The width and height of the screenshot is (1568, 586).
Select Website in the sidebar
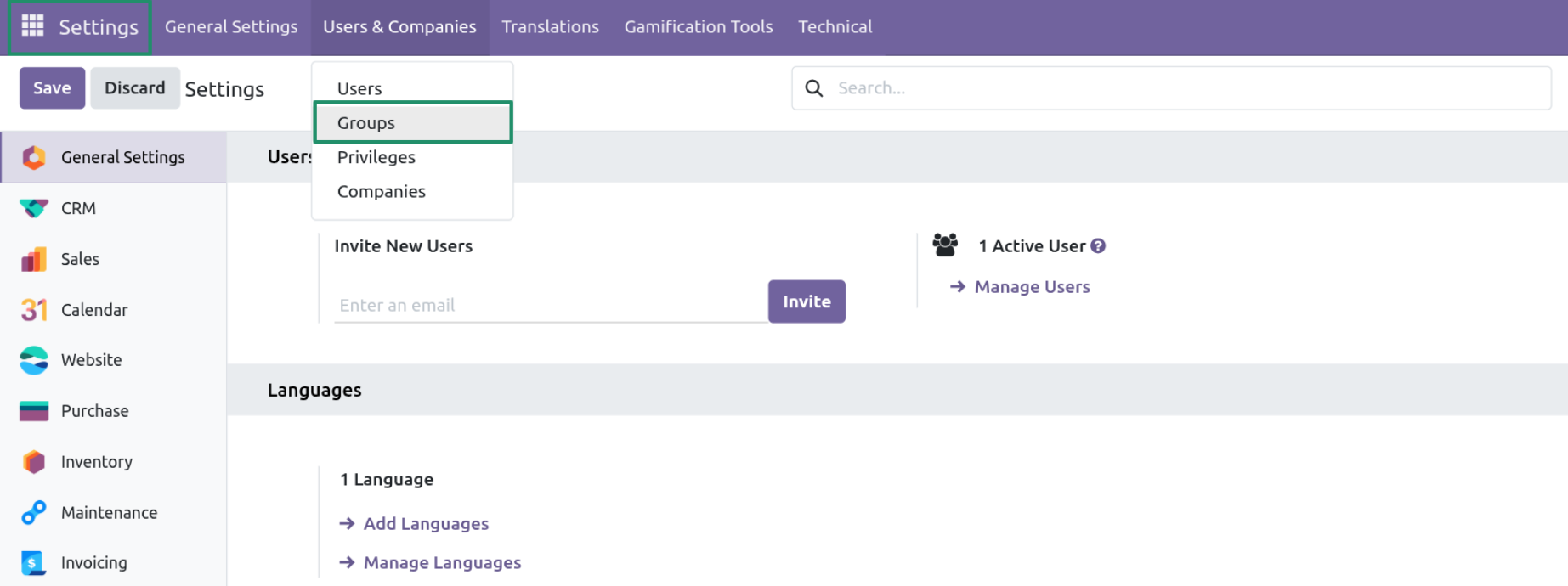pyautogui.click(x=114, y=360)
